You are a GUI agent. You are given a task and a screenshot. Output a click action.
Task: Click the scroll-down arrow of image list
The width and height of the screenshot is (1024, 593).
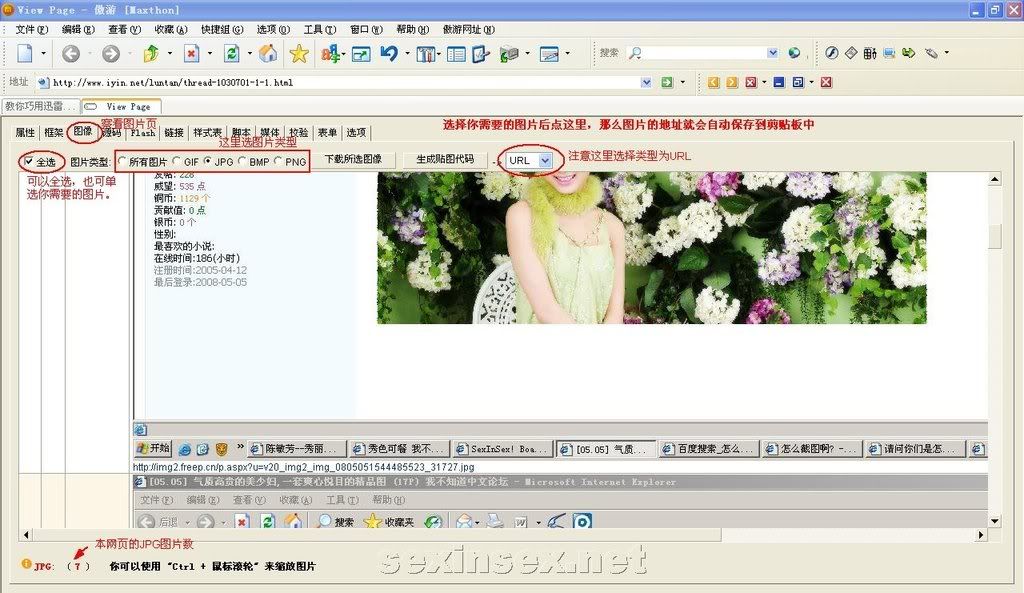(x=995, y=521)
